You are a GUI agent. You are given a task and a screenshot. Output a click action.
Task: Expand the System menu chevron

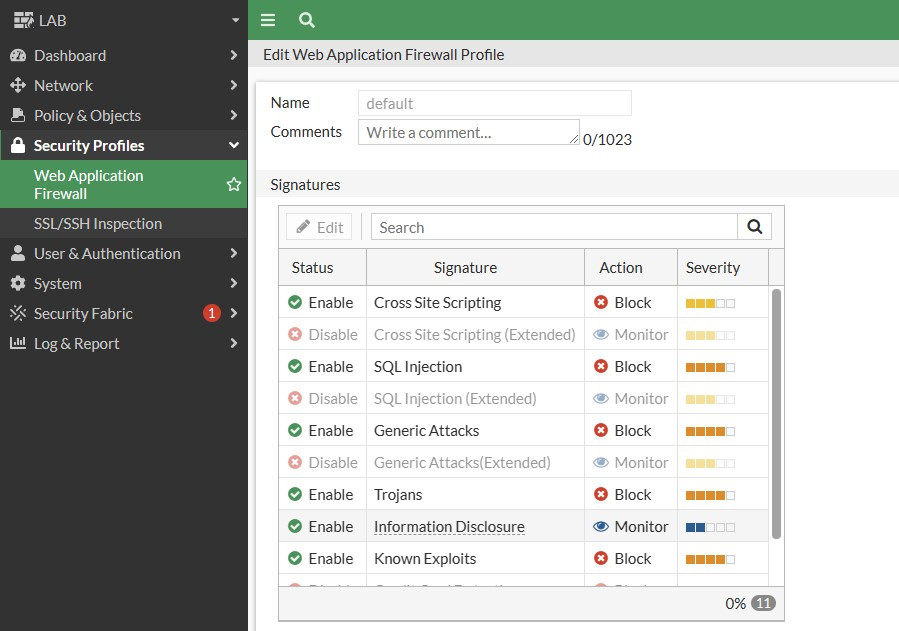pos(233,283)
